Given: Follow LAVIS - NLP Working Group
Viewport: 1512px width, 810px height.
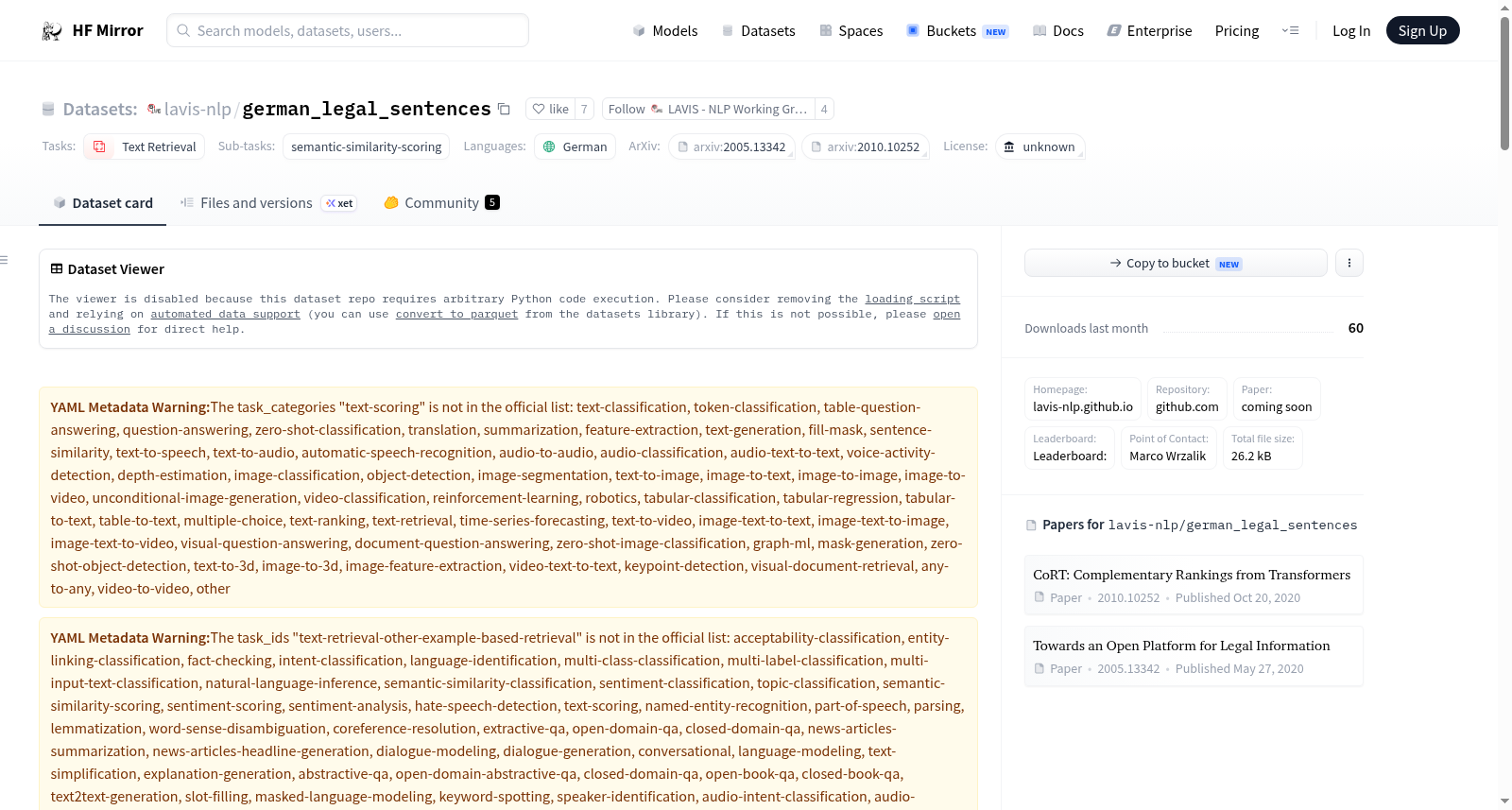Looking at the screenshot, I should click(708, 109).
